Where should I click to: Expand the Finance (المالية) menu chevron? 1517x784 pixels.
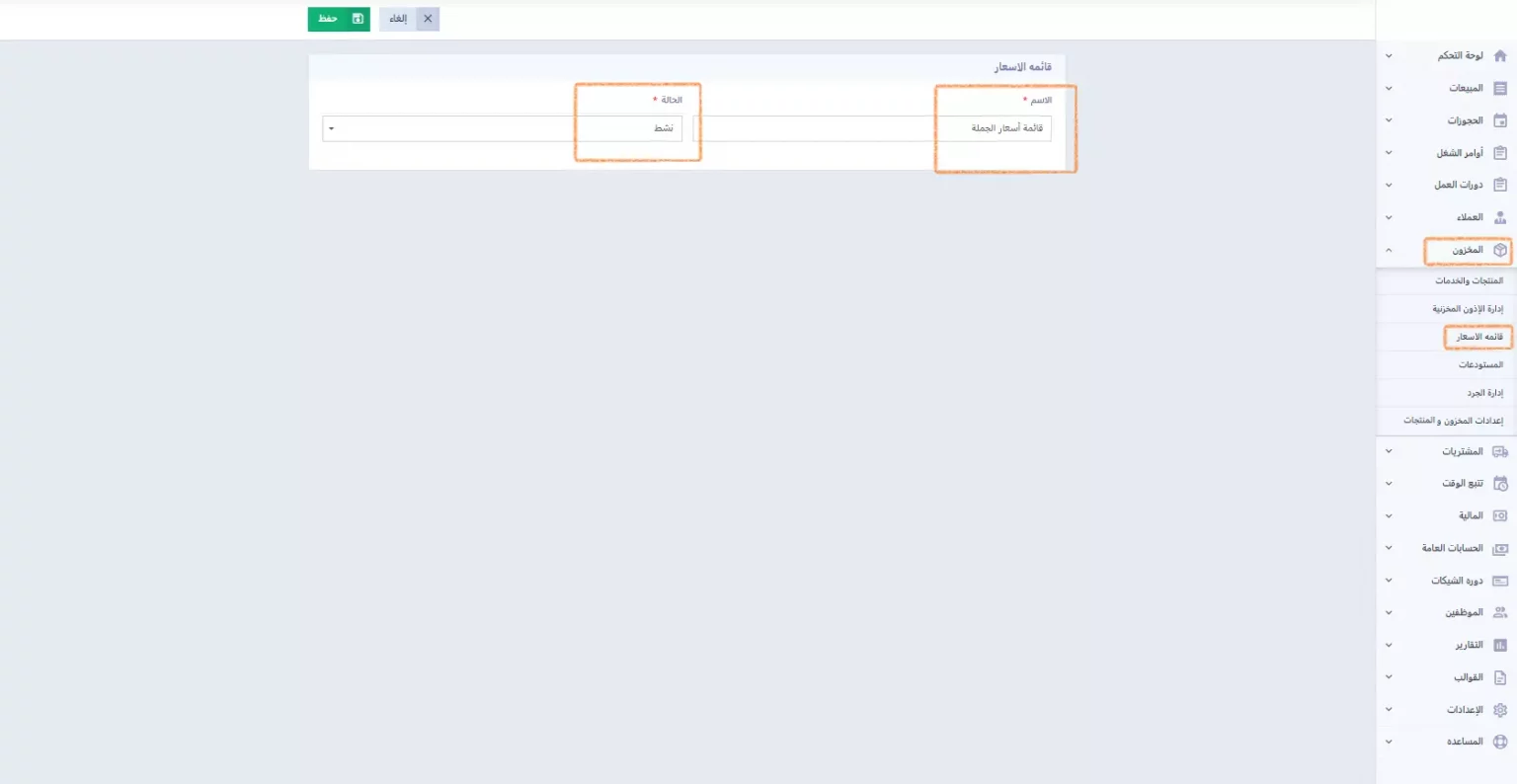click(x=1389, y=516)
